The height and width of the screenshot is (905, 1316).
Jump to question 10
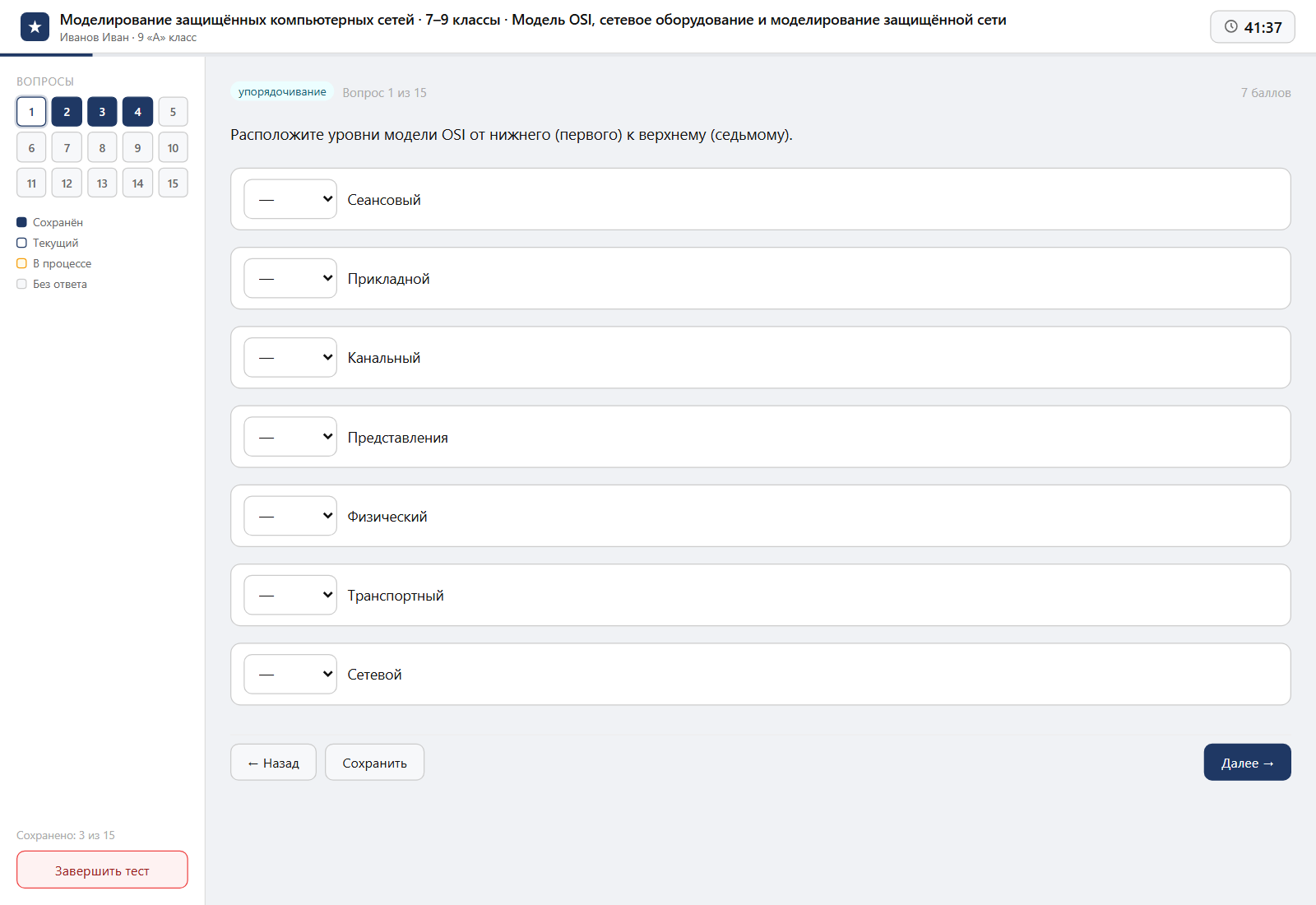coord(173,148)
